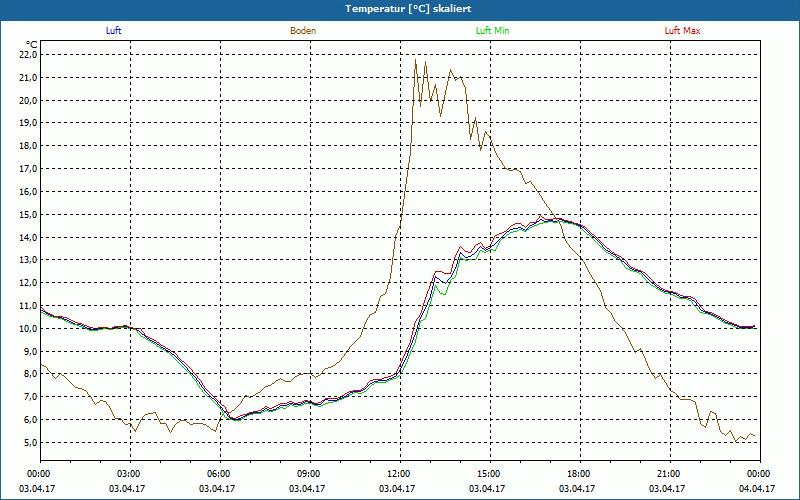Viewport: 800px width, 500px height.
Task: Click the 7,0 y-axis label
Action: [x=30, y=397]
